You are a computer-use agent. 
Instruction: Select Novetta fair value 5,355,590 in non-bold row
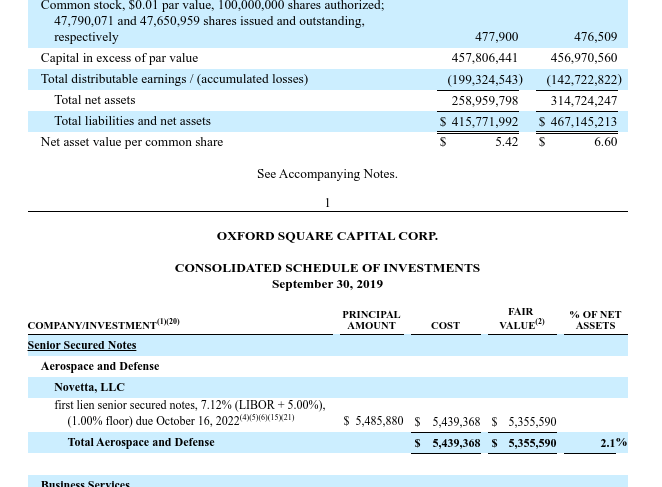(532, 422)
